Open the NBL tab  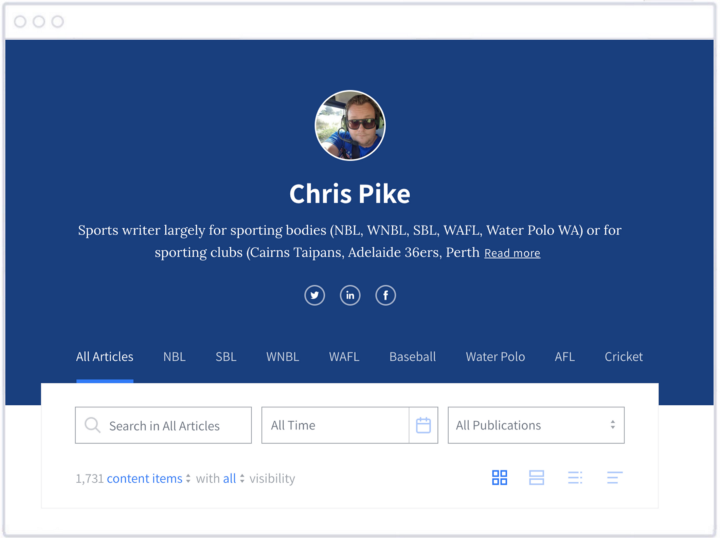(174, 357)
